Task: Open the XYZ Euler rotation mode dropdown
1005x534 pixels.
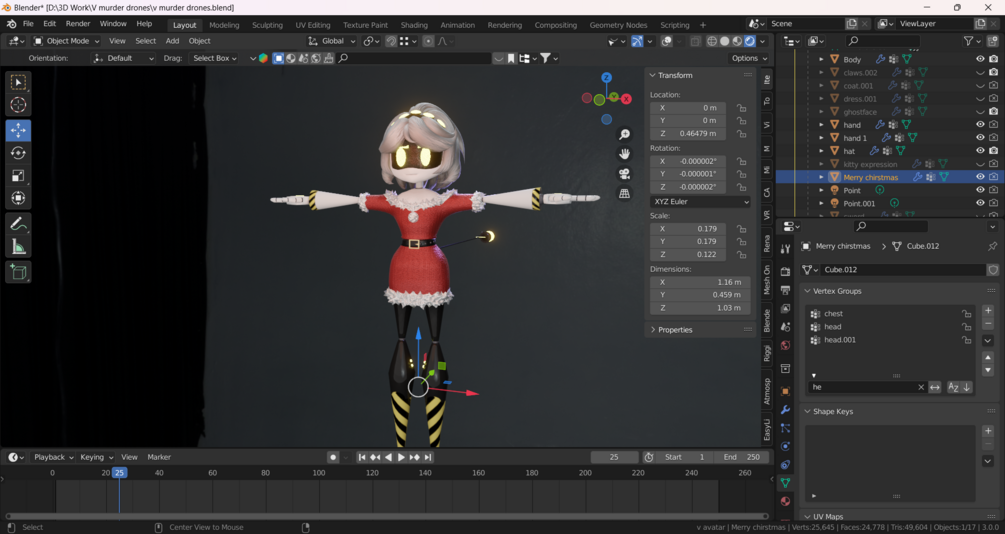Action: (700, 201)
